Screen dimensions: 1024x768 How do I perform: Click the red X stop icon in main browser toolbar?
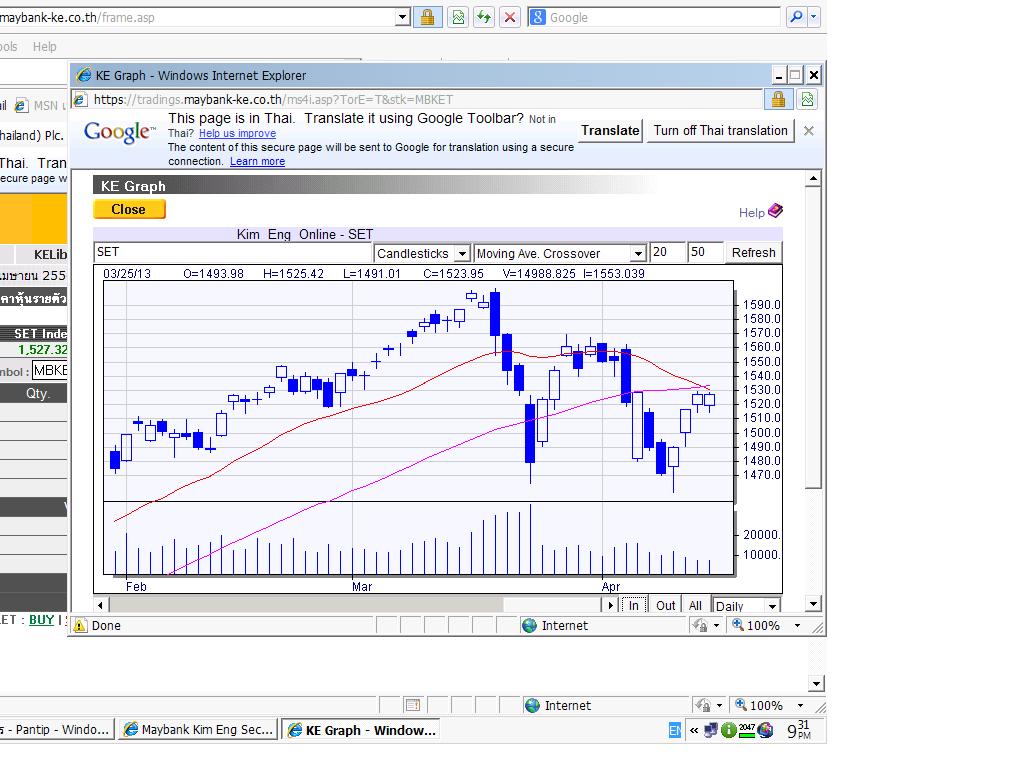[x=510, y=17]
